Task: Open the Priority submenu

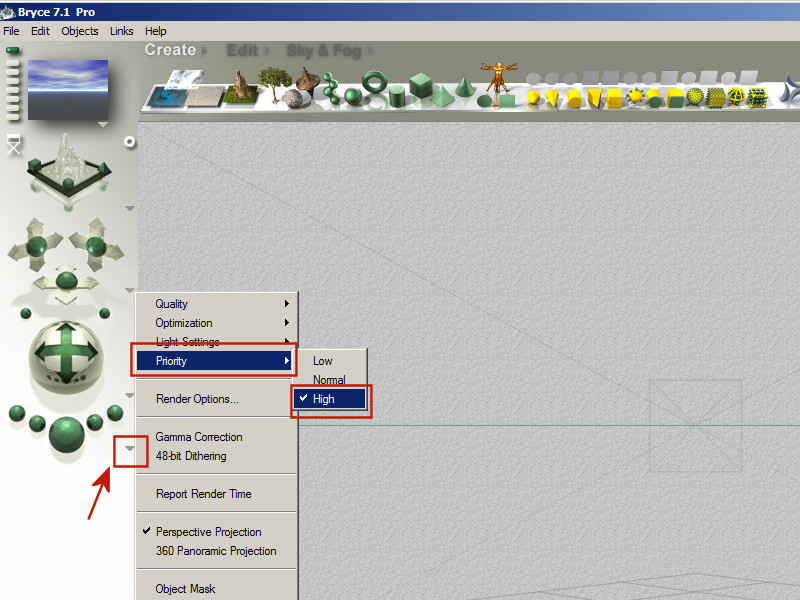Action: (x=214, y=361)
